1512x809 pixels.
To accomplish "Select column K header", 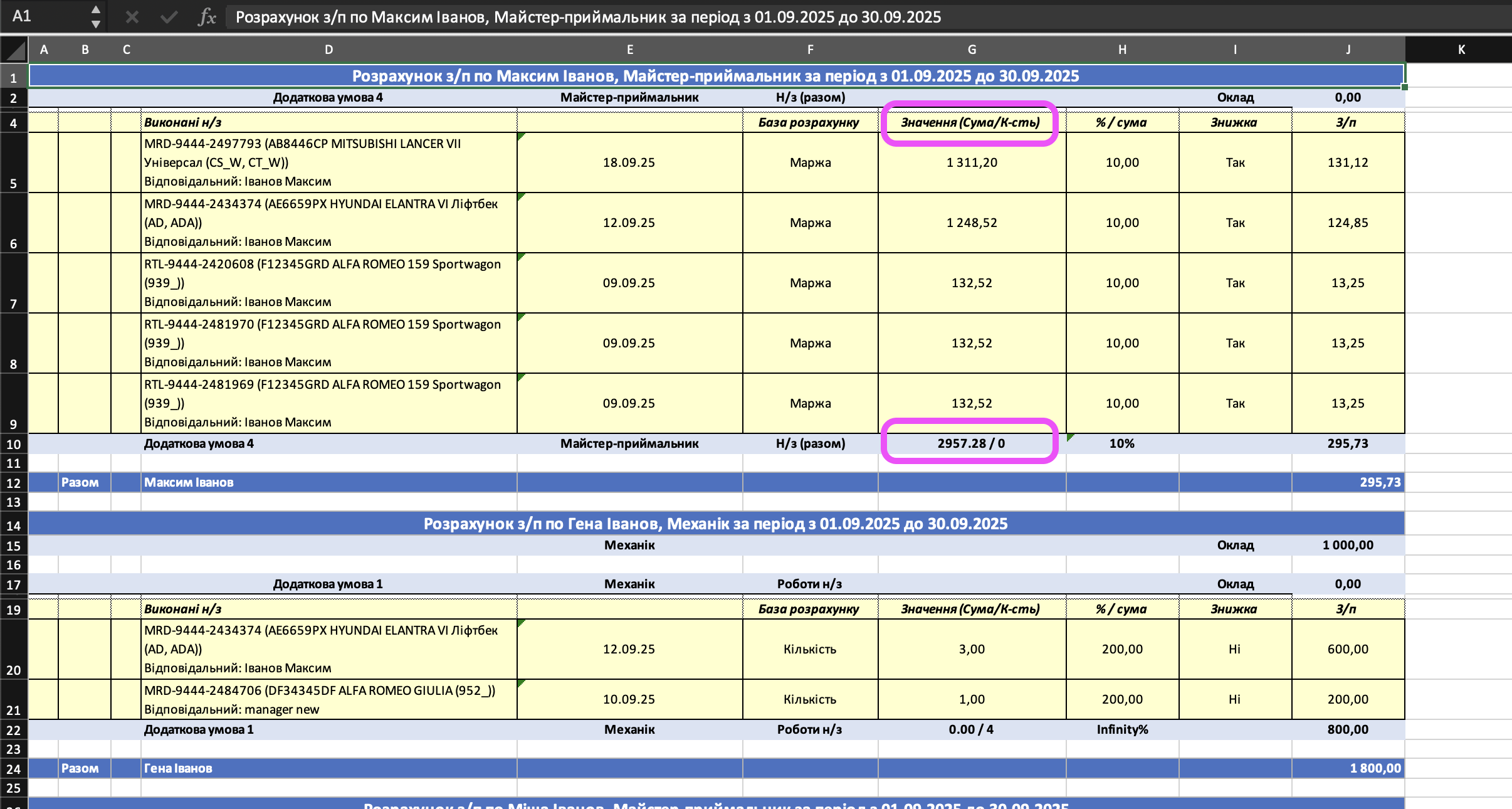I will click(x=1461, y=50).
